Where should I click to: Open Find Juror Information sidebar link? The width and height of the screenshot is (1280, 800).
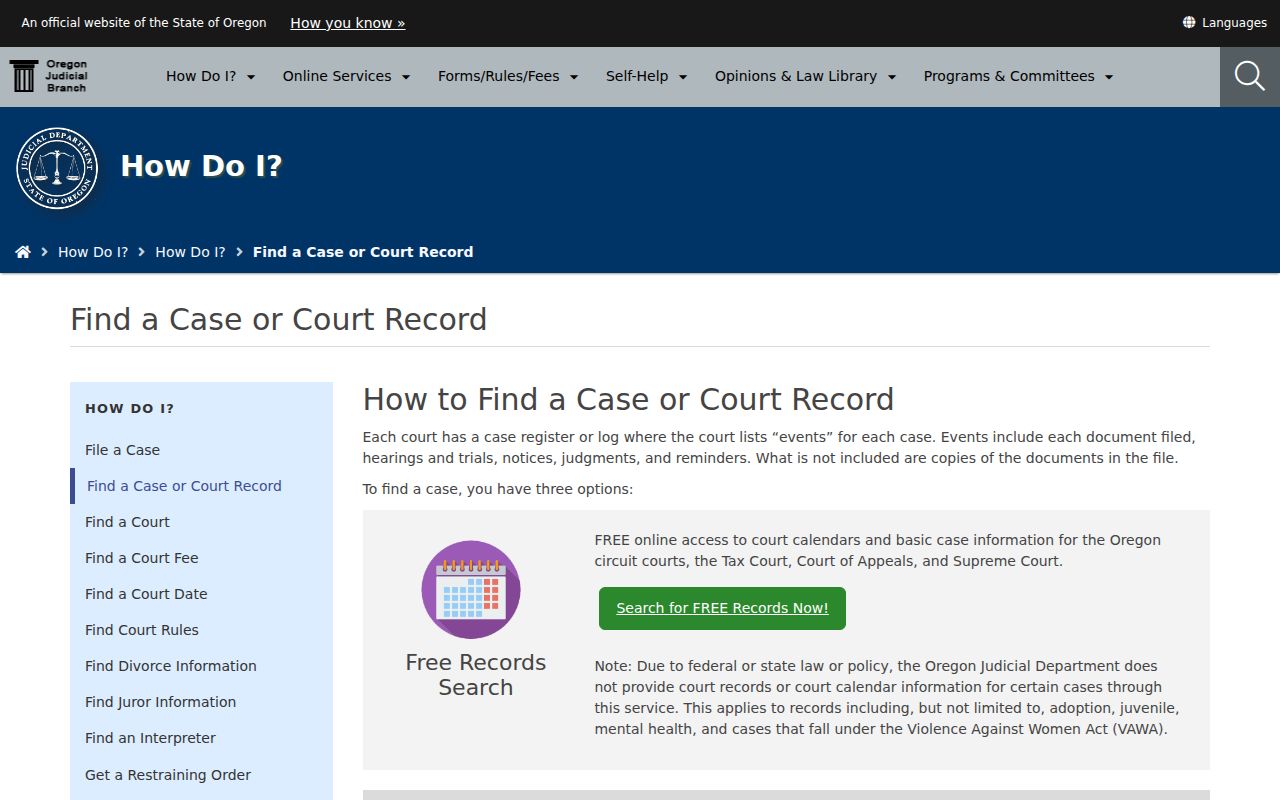[161, 702]
